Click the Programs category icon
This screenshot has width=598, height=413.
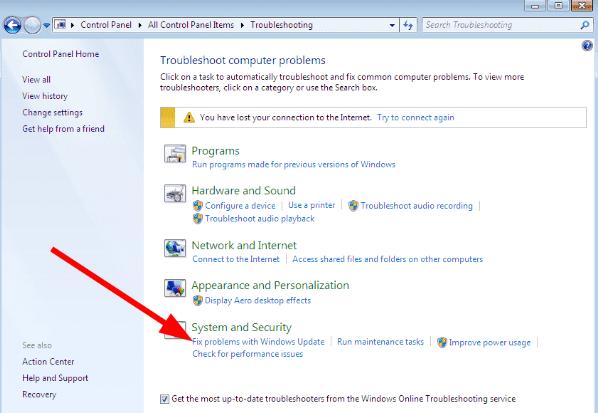click(175, 153)
